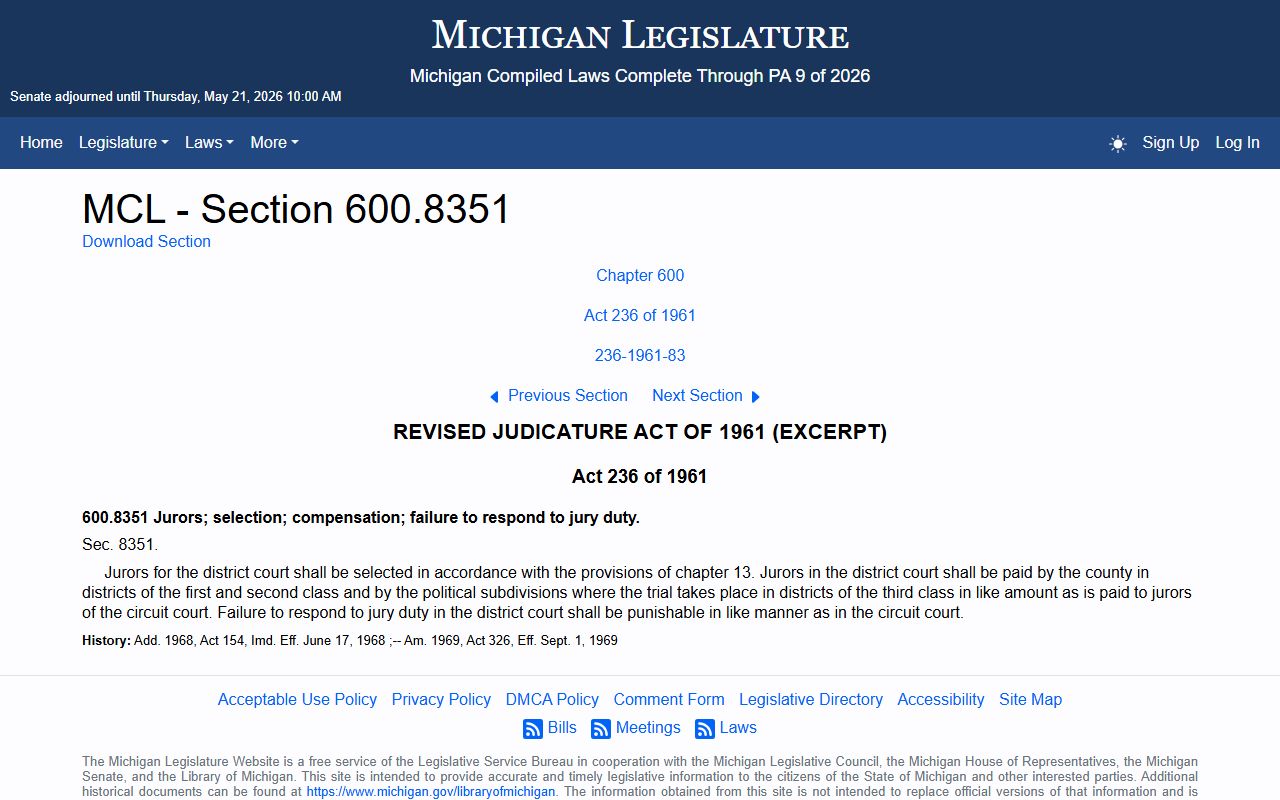Screen dimensions: 1280x800
Task: Click the 'Sec. 8351.' text
Action: (x=120, y=545)
